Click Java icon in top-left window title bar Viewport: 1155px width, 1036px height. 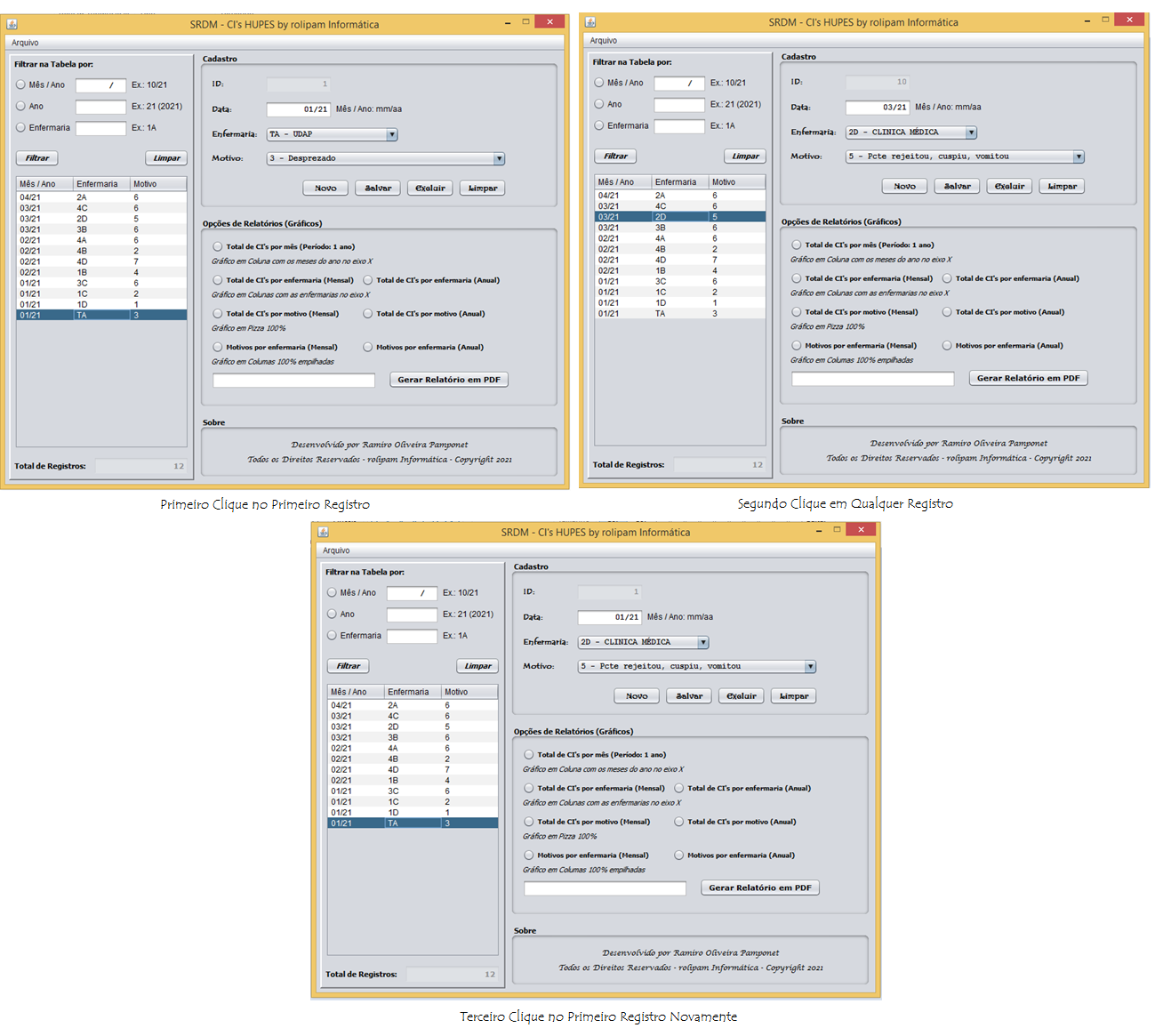[x=12, y=24]
